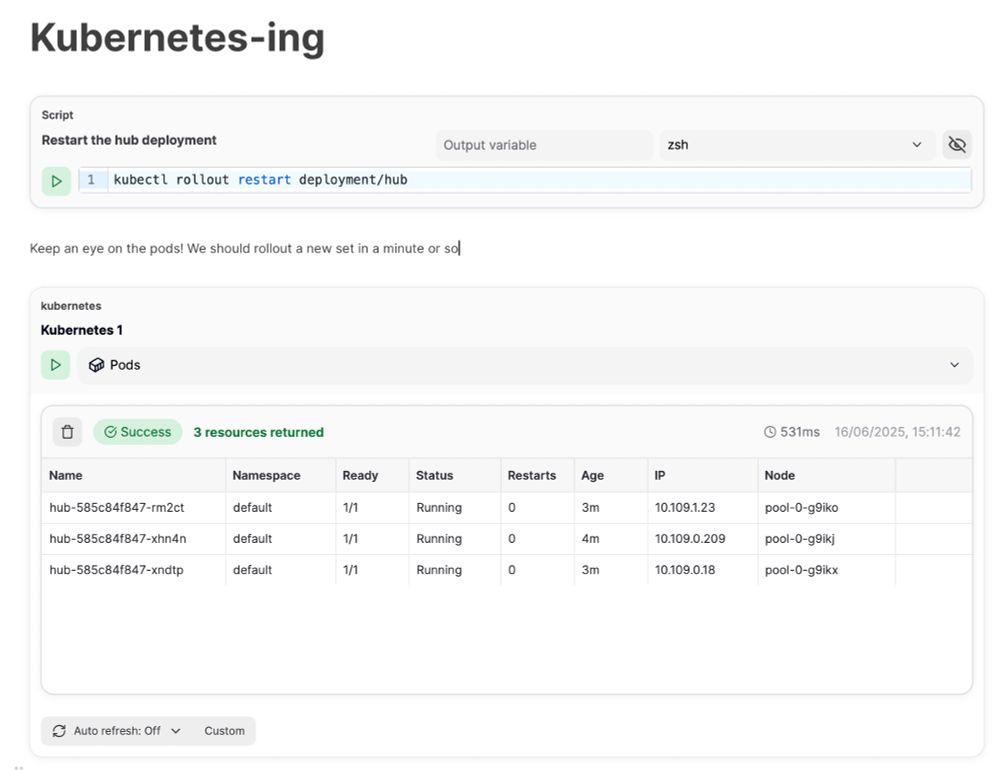1000x770 pixels.
Task: Click the Auto refresh circular arrows icon
Action: pyautogui.click(x=59, y=731)
